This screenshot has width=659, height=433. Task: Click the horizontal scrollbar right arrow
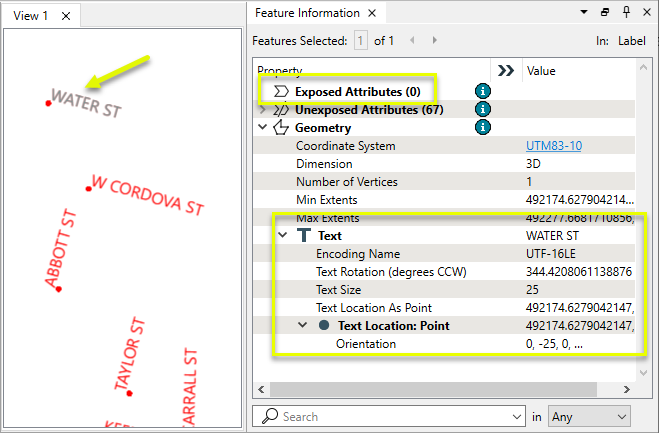[x=625, y=389]
